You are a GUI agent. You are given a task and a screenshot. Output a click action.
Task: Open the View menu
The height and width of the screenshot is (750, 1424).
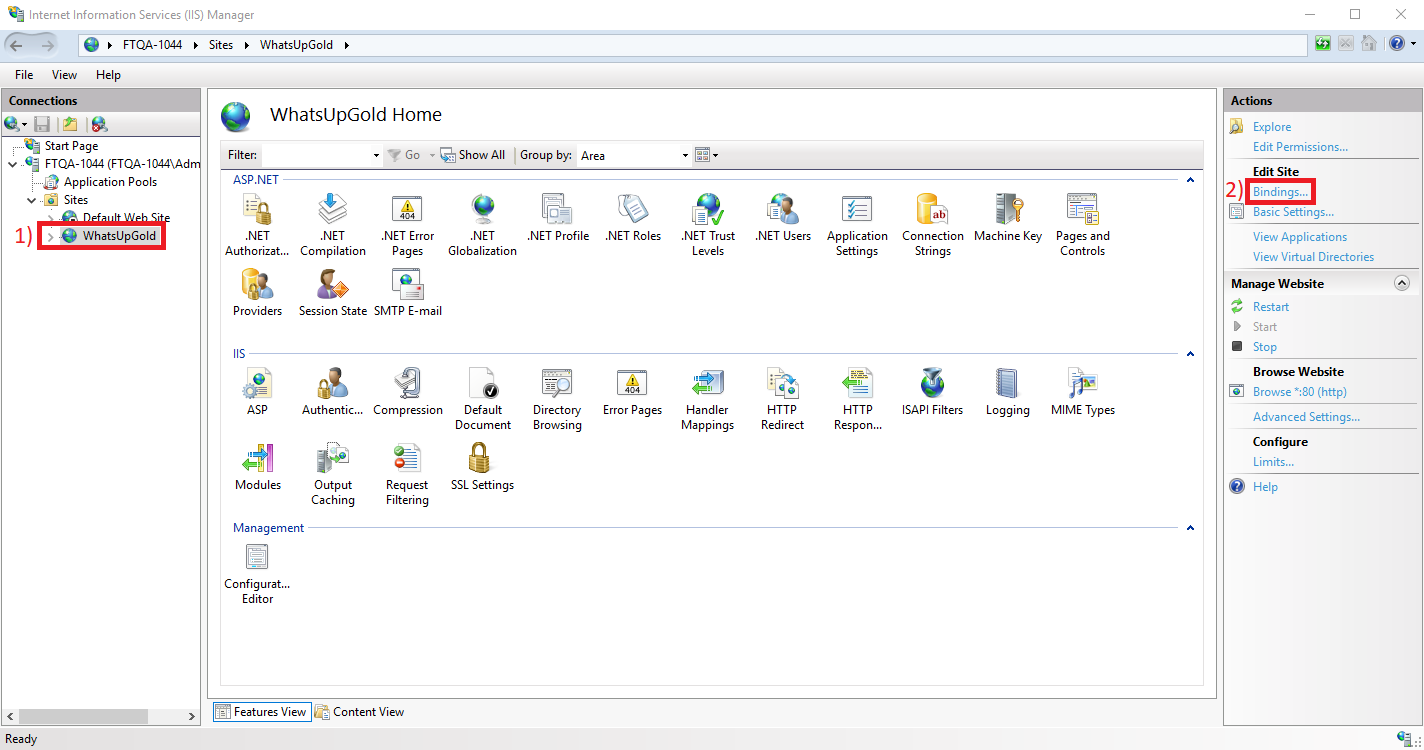[64, 75]
